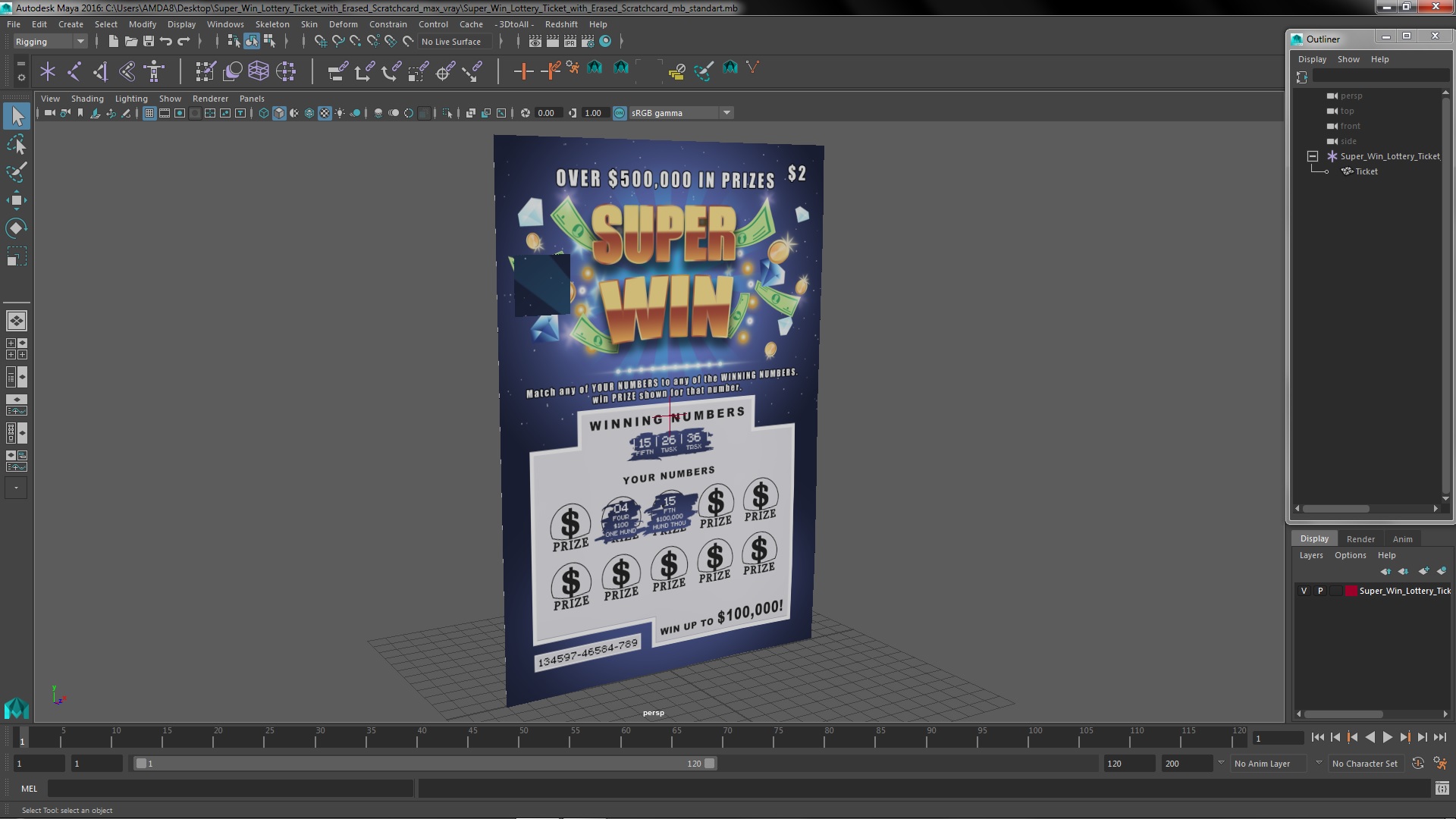Click the gamma value field 1.00
This screenshot has height=819, width=1456.
pos(594,113)
